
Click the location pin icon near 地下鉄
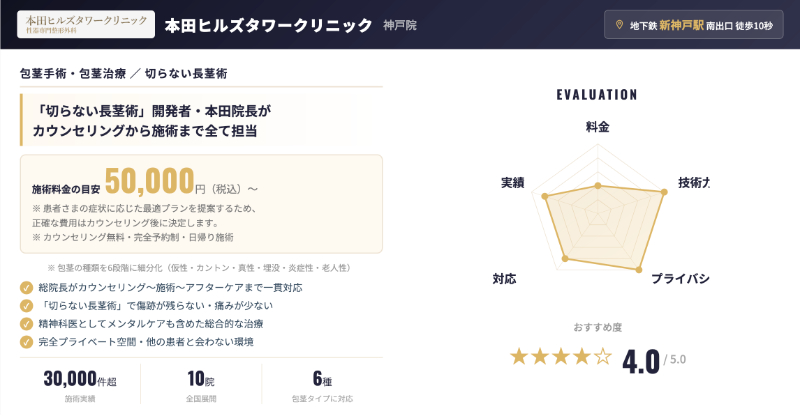tap(618, 25)
